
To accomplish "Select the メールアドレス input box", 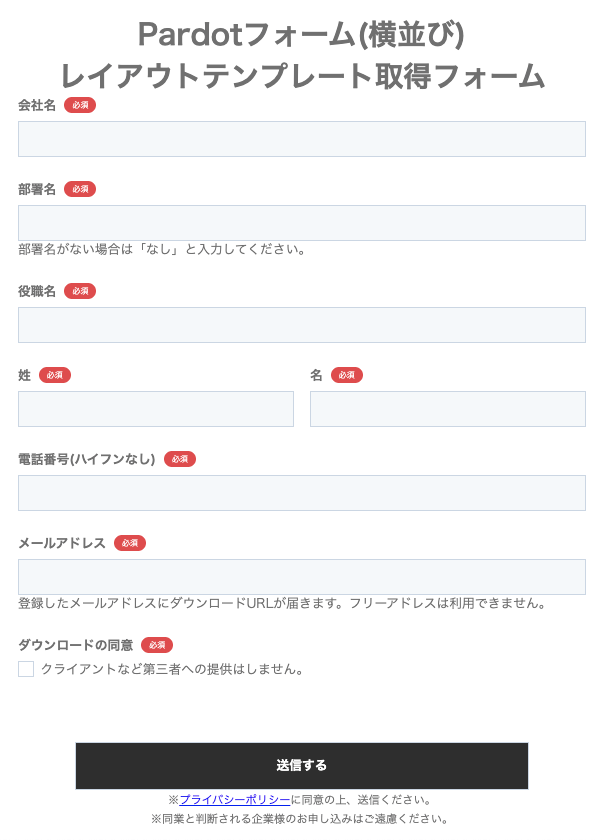I will 301,577.
